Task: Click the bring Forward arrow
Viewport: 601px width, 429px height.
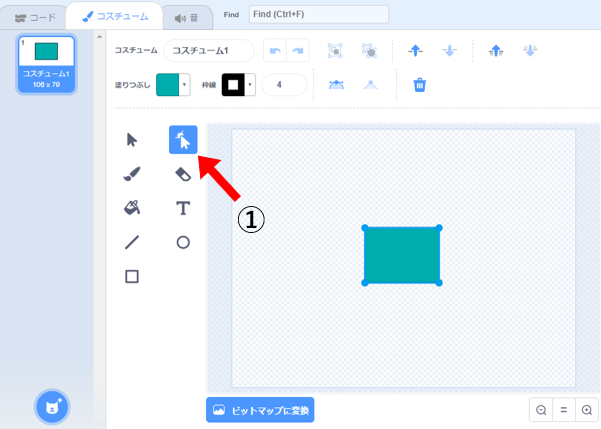Action: point(415,51)
